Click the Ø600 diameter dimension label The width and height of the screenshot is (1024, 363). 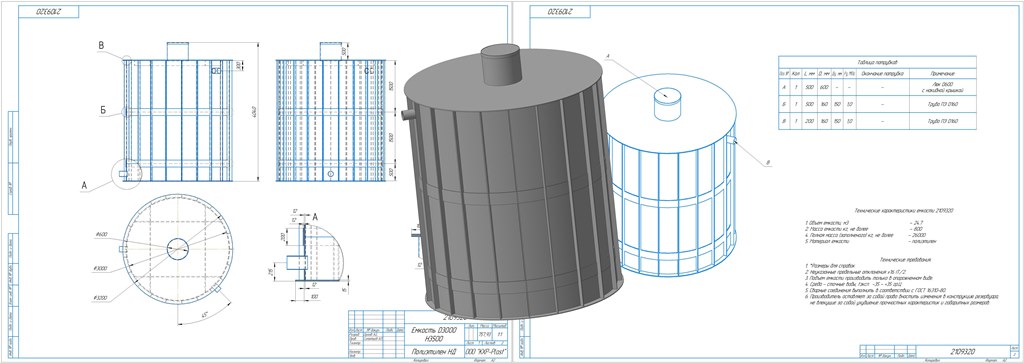101,234
